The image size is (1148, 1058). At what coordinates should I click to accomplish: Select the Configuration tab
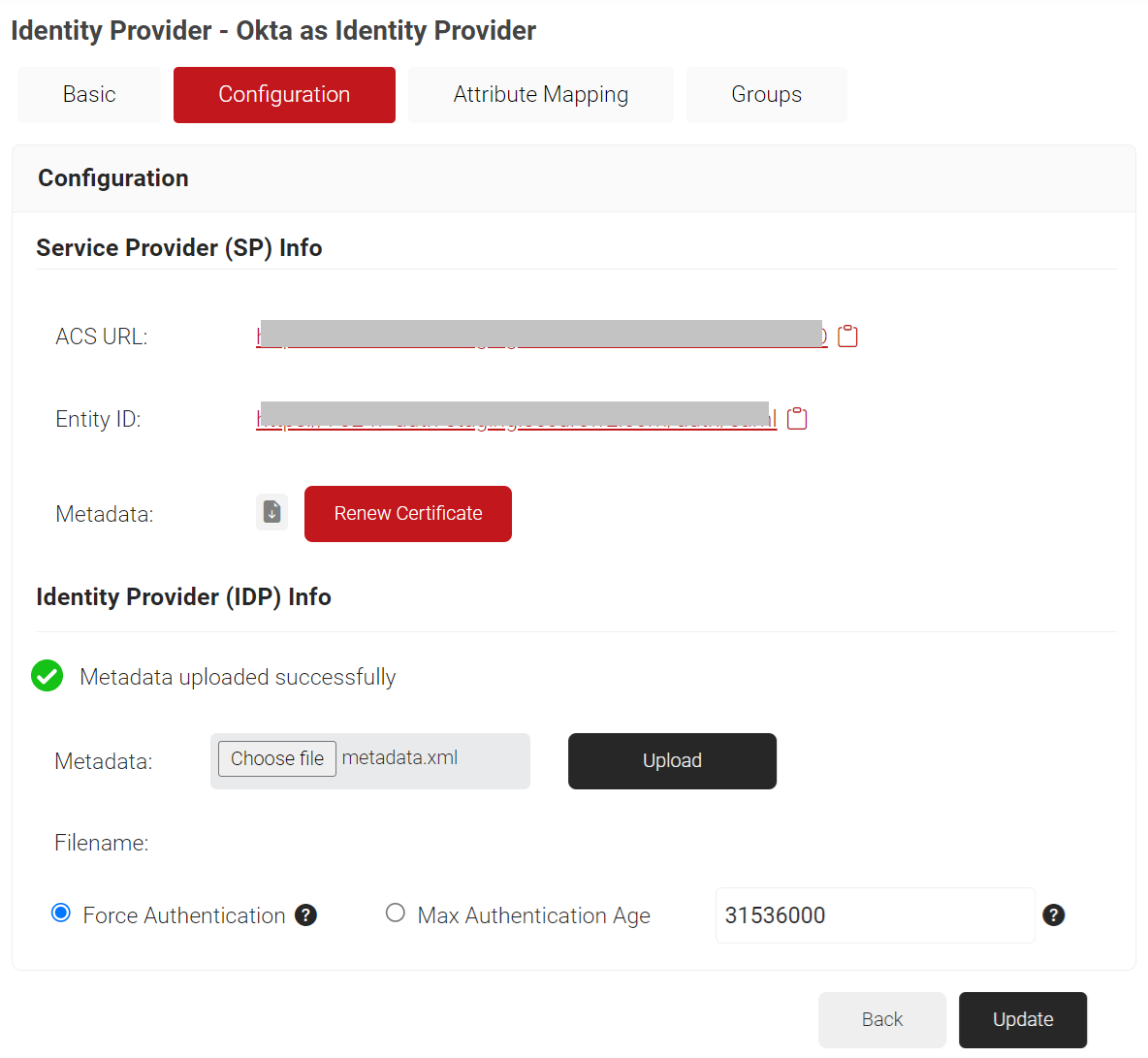(x=284, y=94)
